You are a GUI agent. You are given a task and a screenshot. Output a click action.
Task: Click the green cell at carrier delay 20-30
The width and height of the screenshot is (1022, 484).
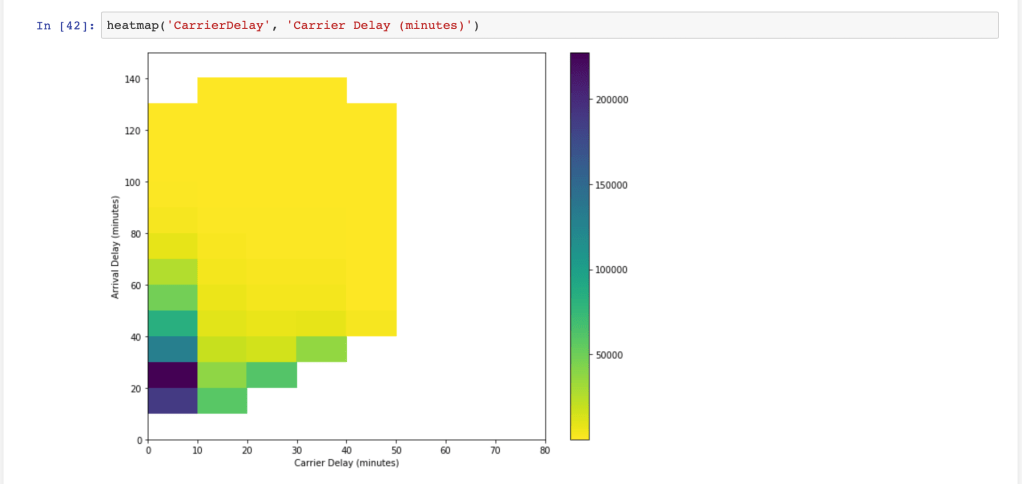click(x=272, y=375)
